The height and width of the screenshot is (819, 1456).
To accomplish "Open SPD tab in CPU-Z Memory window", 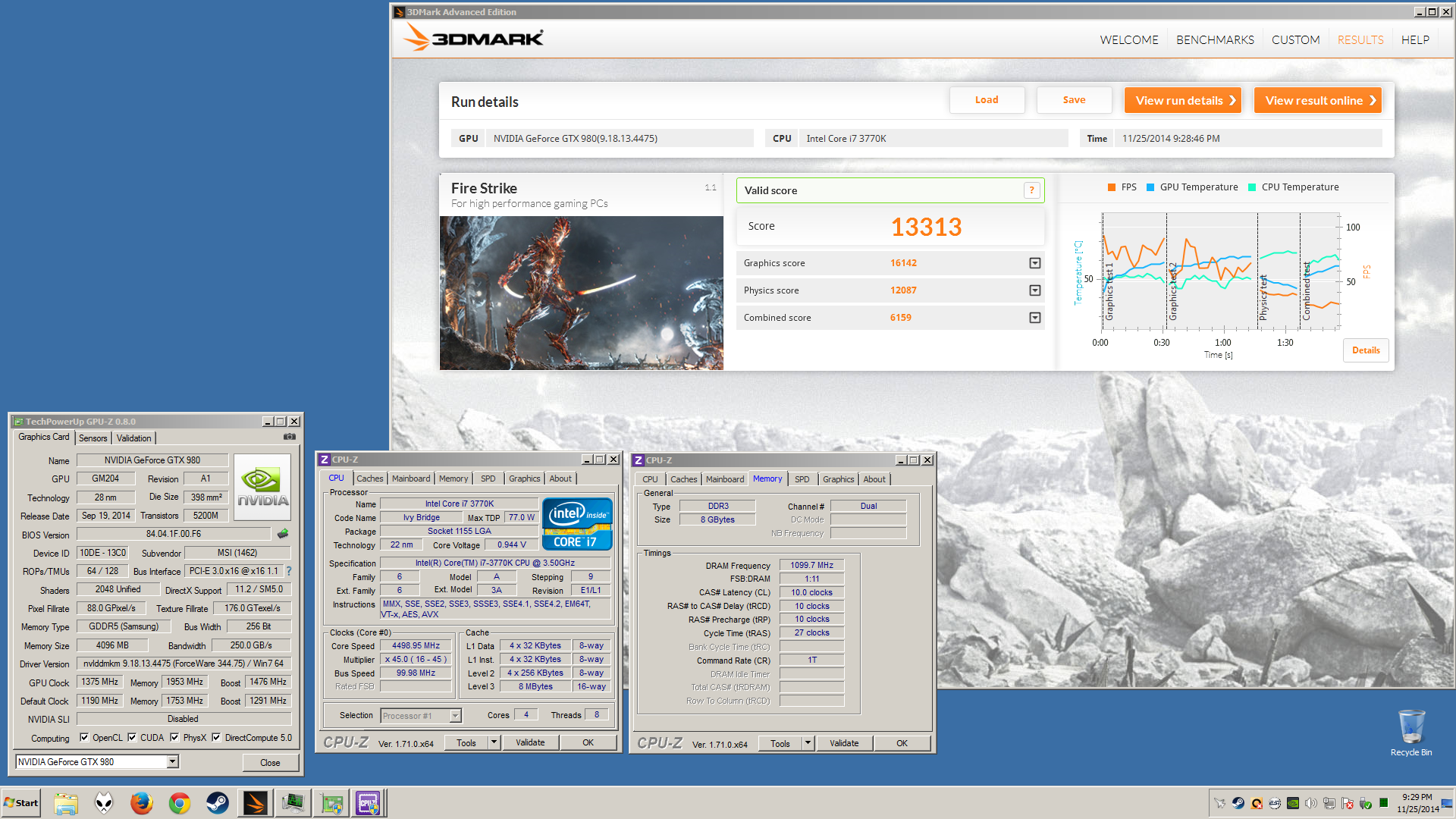I will (x=802, y=479).
